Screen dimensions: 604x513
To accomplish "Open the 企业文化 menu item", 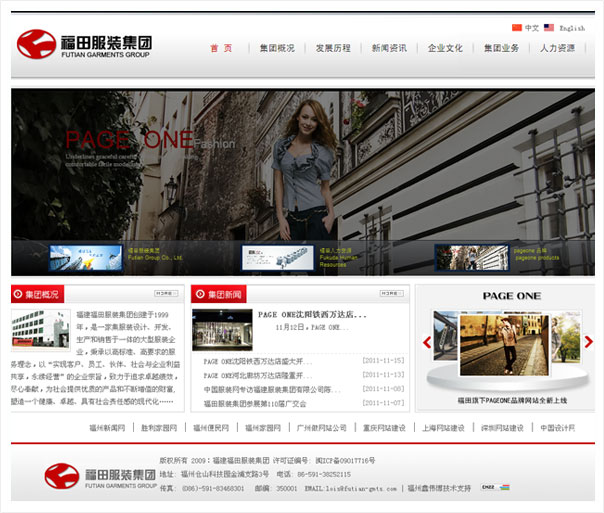I will click(445, 48).
